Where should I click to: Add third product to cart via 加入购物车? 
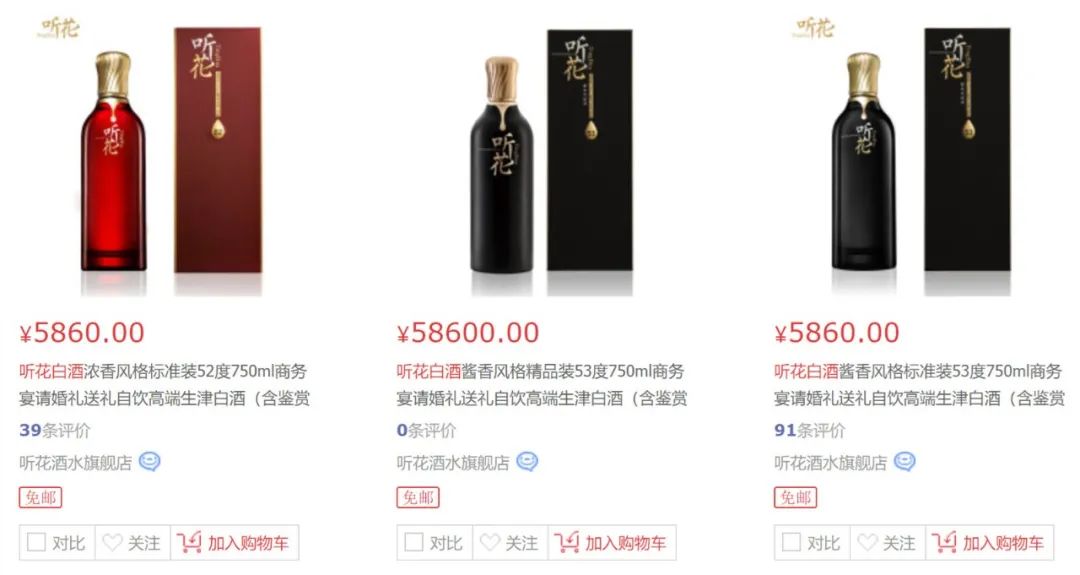tap(990, 543)
